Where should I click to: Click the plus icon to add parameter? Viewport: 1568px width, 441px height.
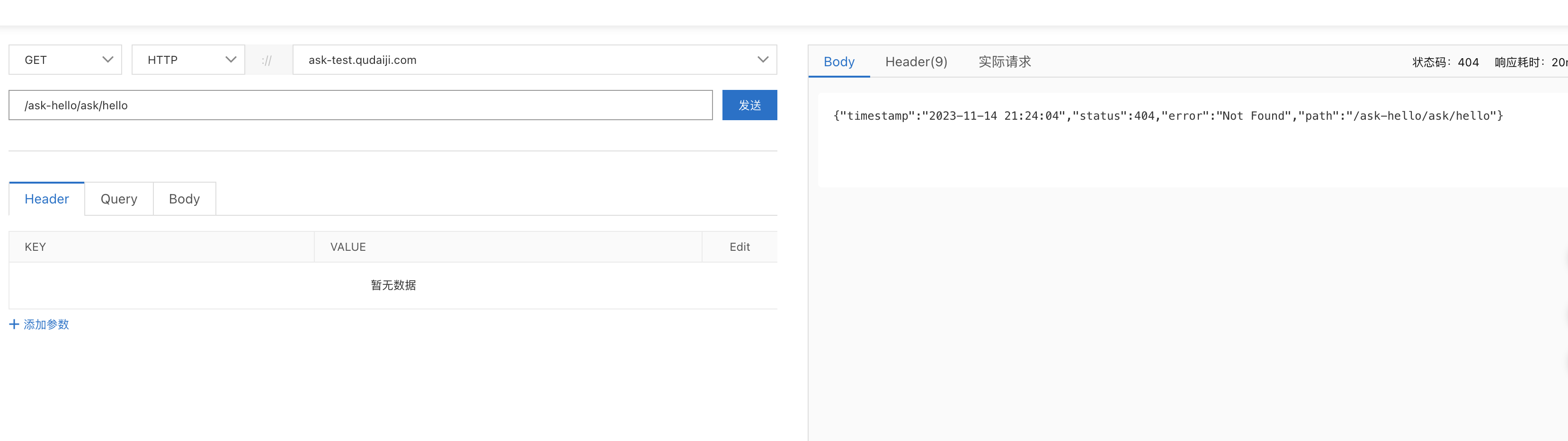pos(14,324)
